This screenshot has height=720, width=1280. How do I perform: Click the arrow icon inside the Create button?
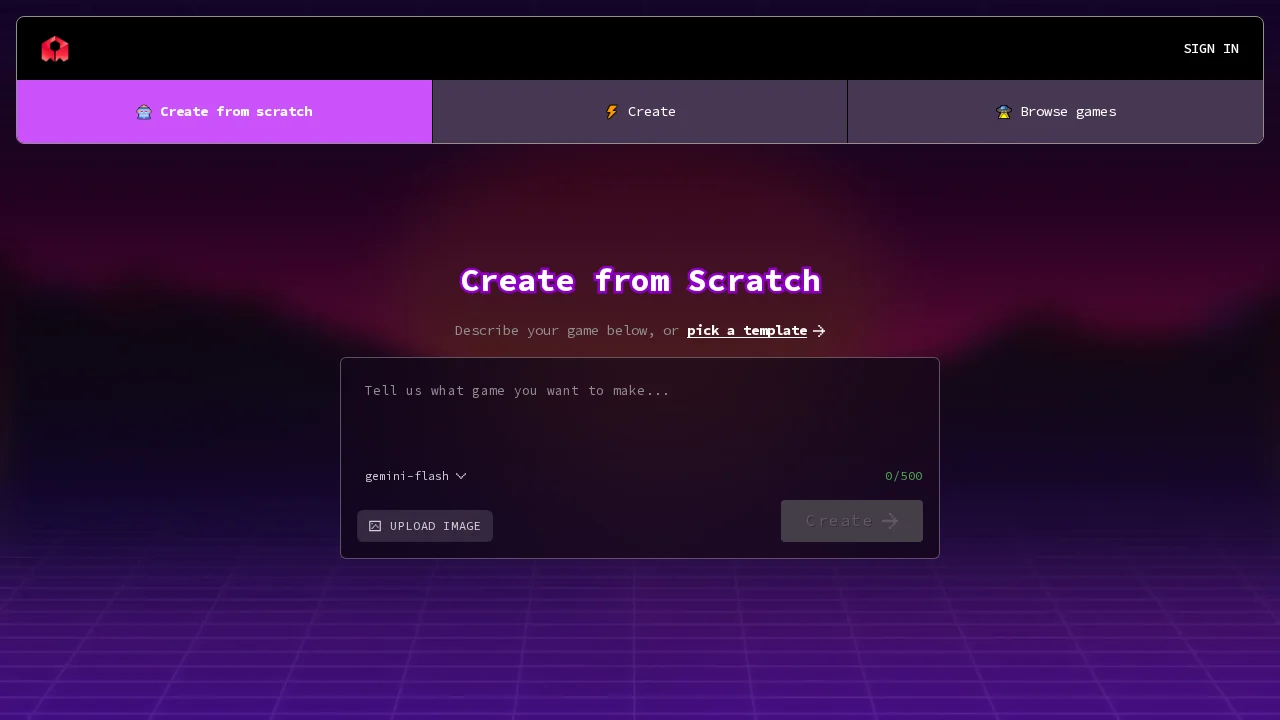[x=890, y=521]
